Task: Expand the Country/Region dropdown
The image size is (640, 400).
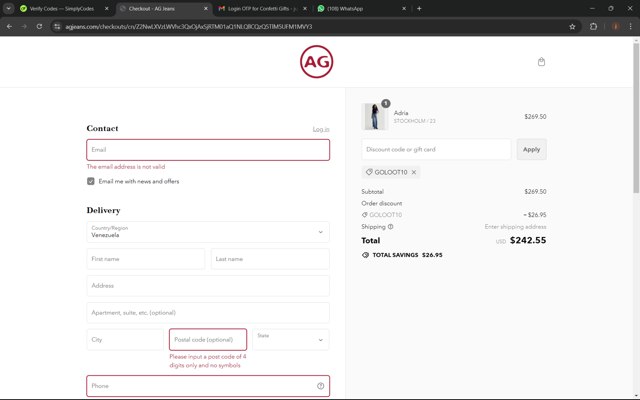Action: pyautogui.click(x=208, y=232)
